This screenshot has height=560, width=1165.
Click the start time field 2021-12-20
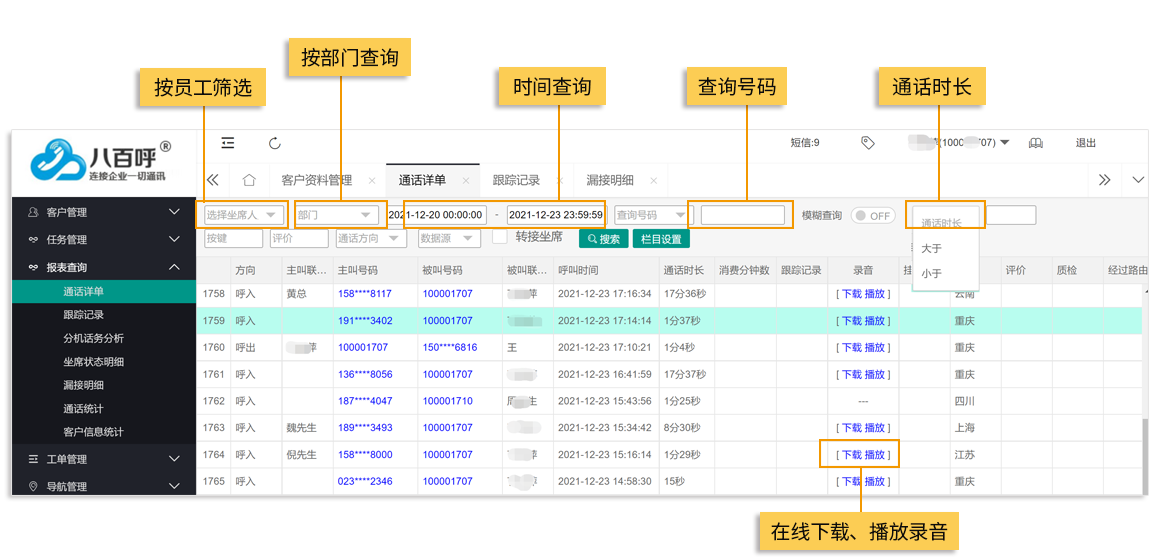tap(437, 215)
